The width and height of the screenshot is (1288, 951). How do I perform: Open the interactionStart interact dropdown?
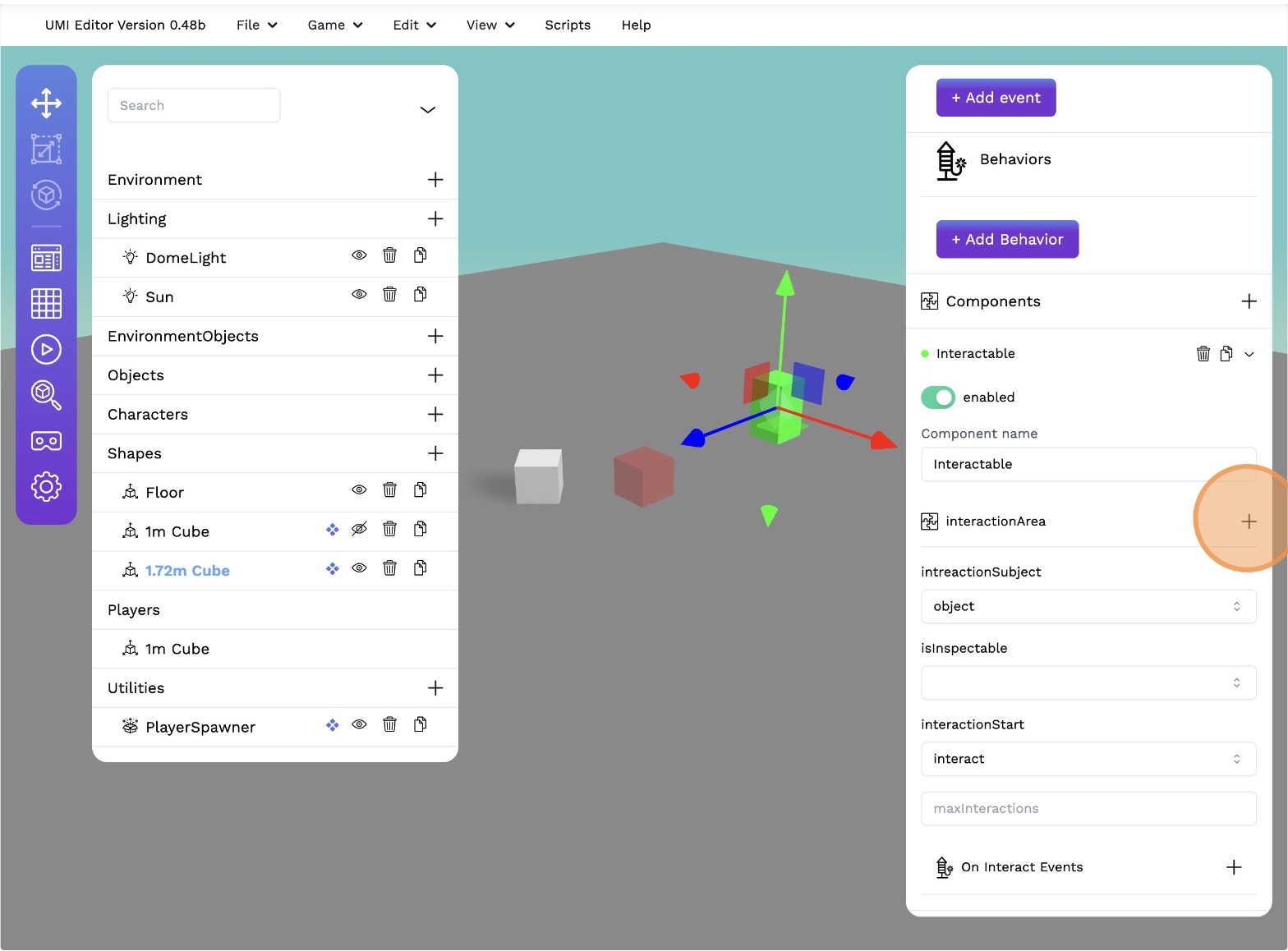(1088, 760)
